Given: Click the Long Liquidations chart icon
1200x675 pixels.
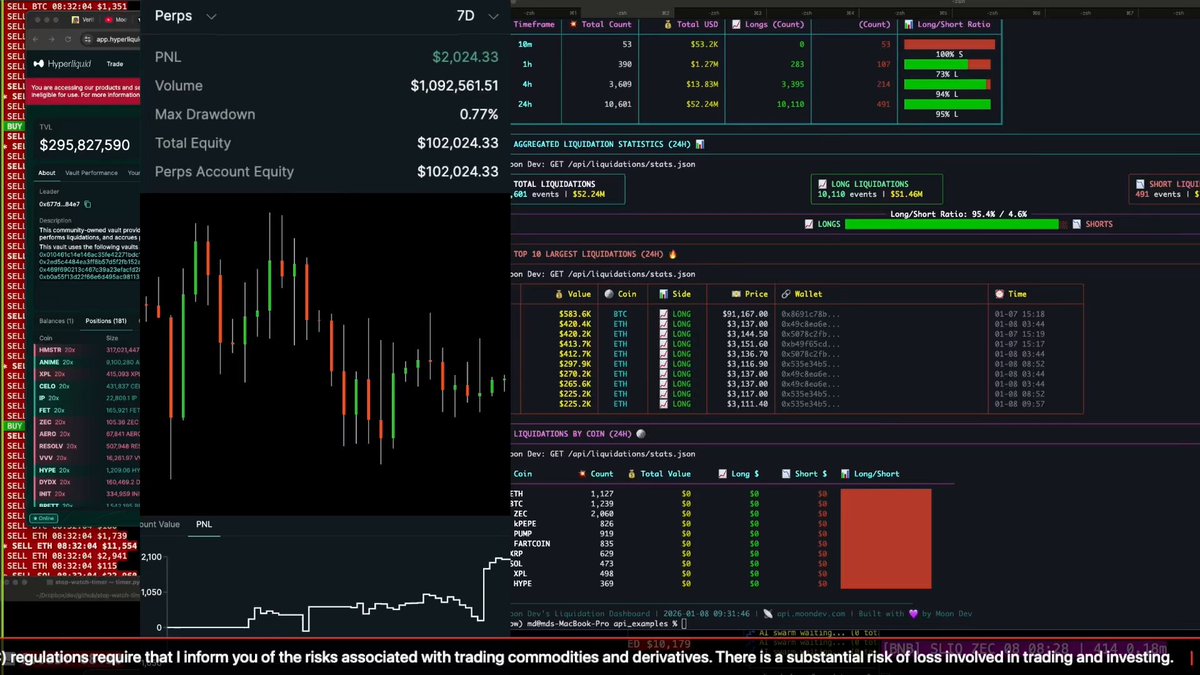Looking at the screenshot, I should pos(822,184).
